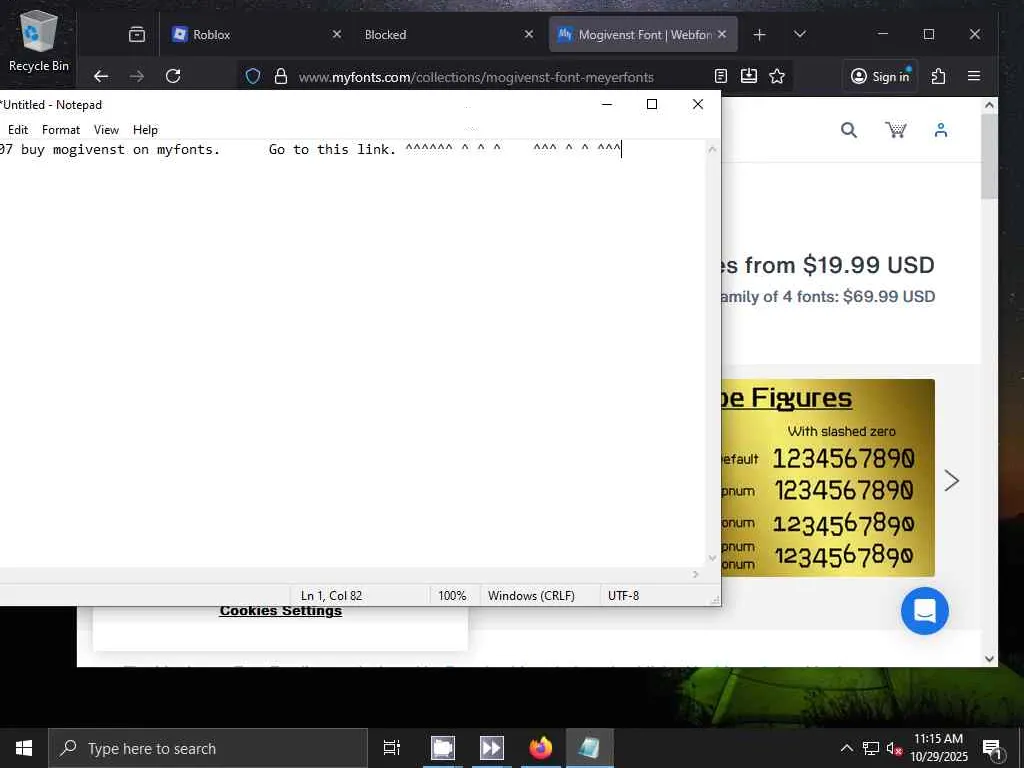
Task: Click Notepad scroll up arrow
Action: point(712,150)
